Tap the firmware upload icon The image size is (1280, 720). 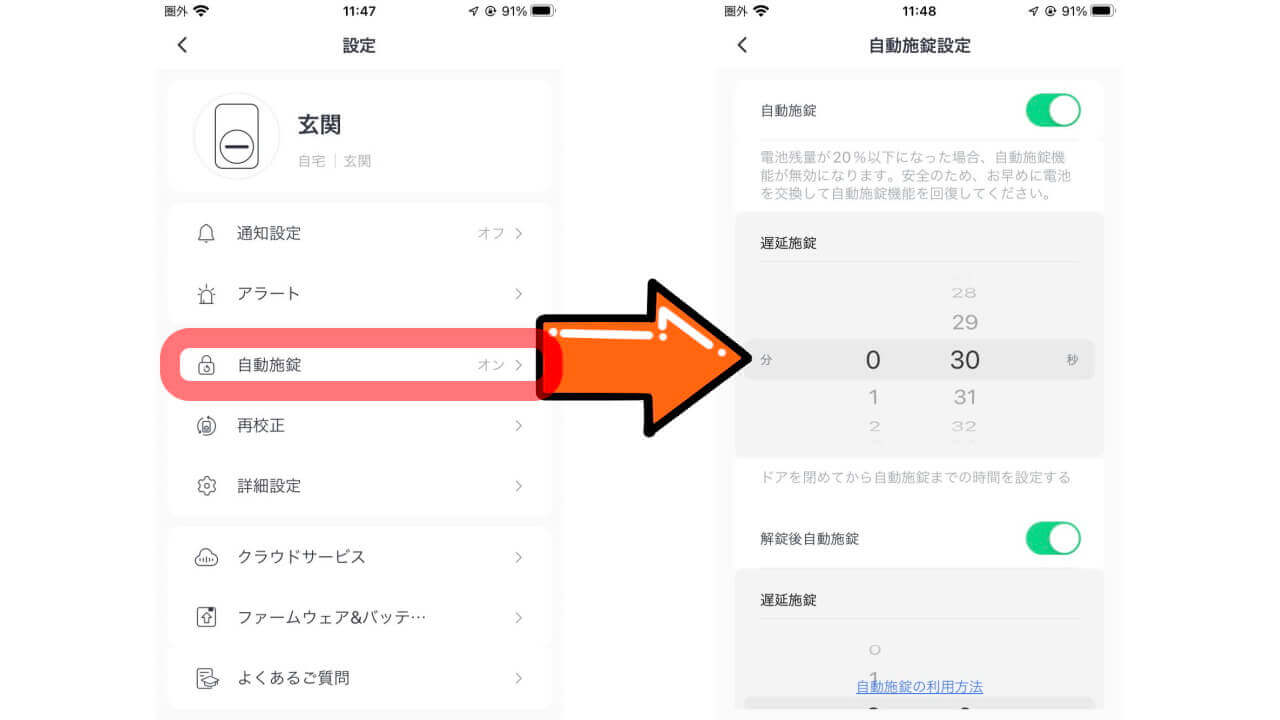click(206, 617)
